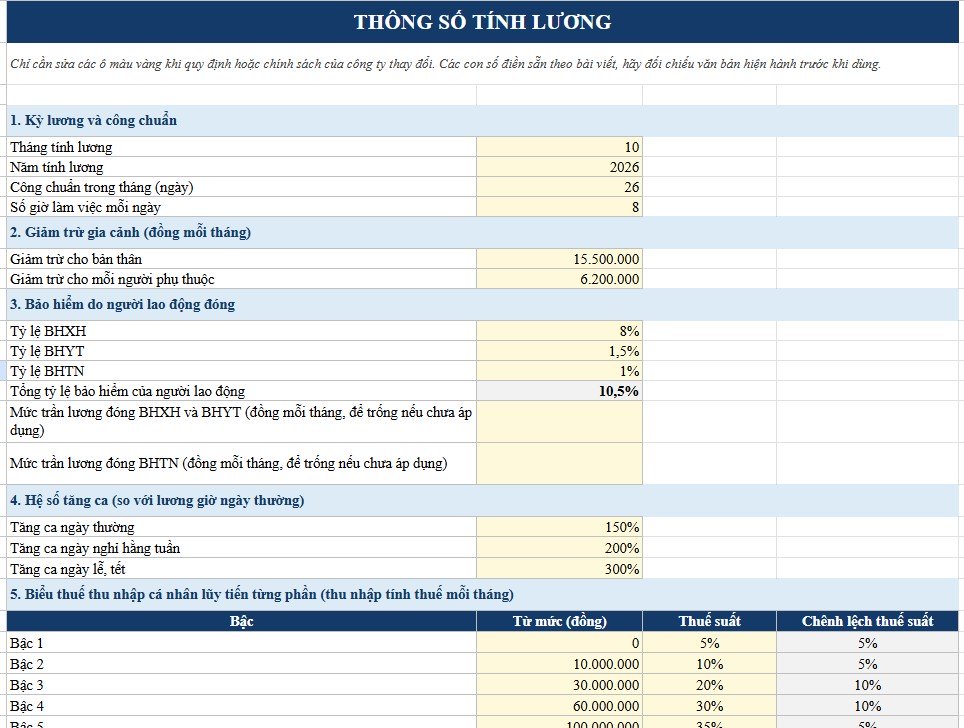
Task: Select the "Bậc 3" row label
Action: (242, 684)
